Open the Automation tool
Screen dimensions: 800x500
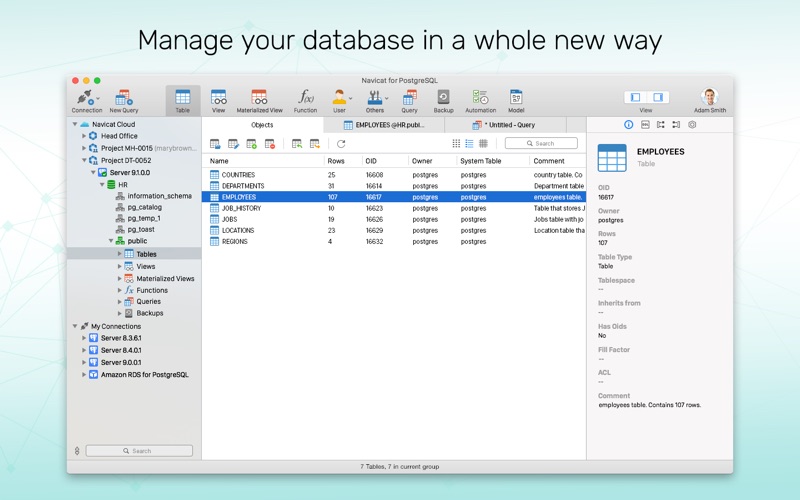point(480,98)
